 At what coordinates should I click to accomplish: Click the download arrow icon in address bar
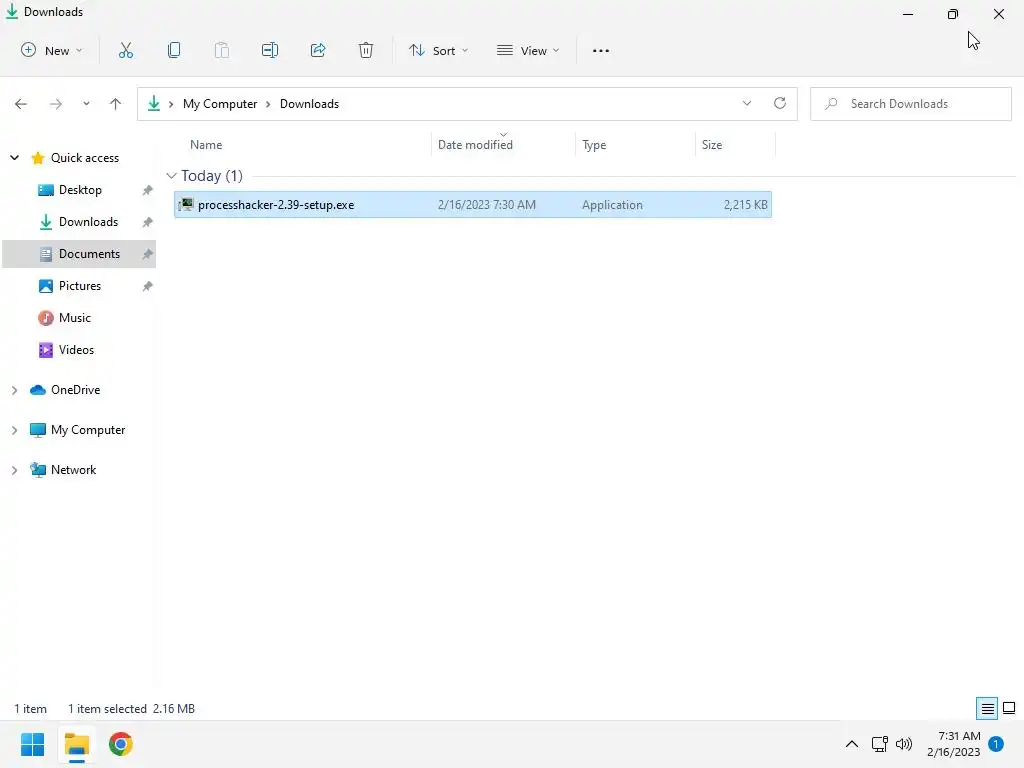[x=153, y=103]
